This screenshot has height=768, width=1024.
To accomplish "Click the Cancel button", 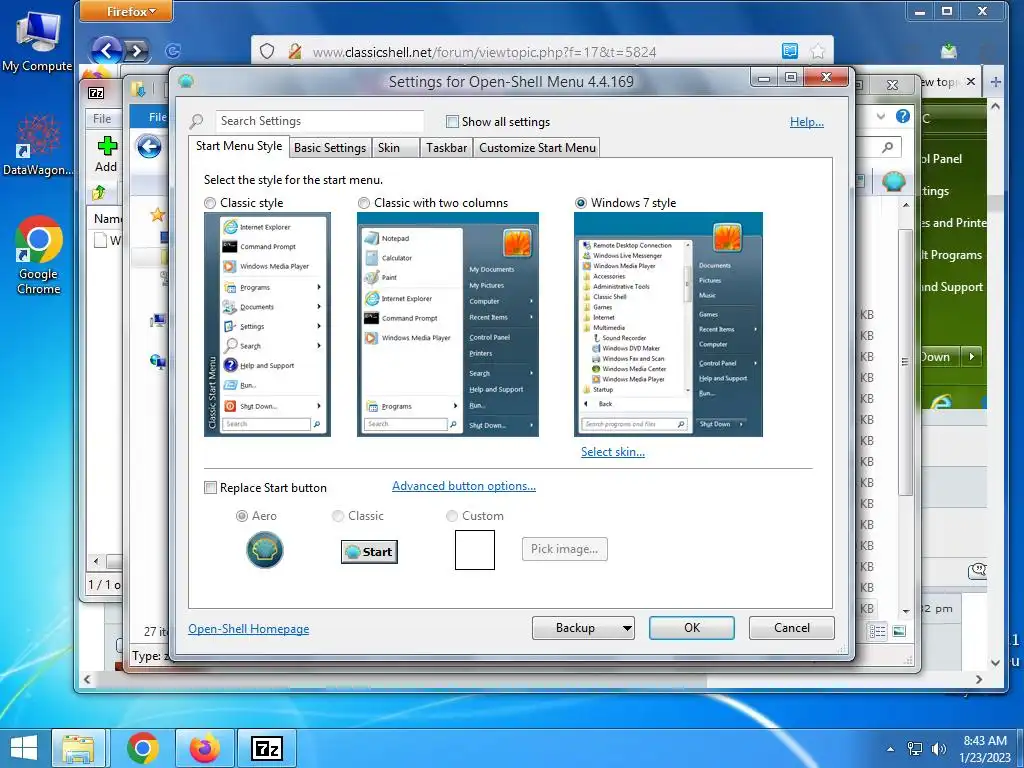I will coord(792,628).
